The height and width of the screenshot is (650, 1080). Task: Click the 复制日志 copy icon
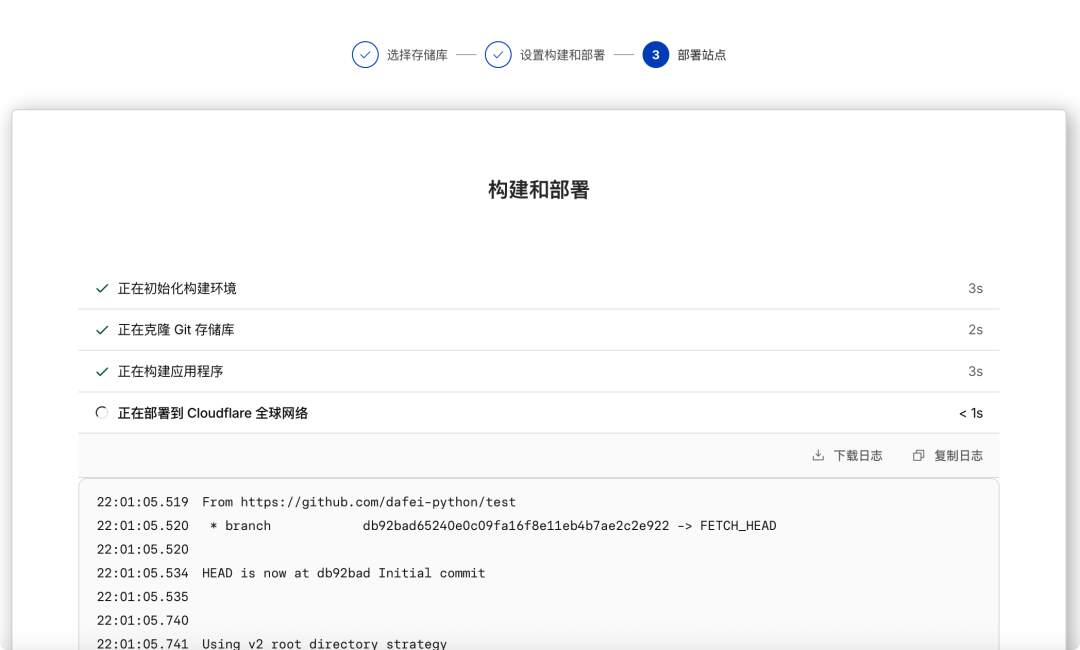pyautogui.click(x=918, y=455)
